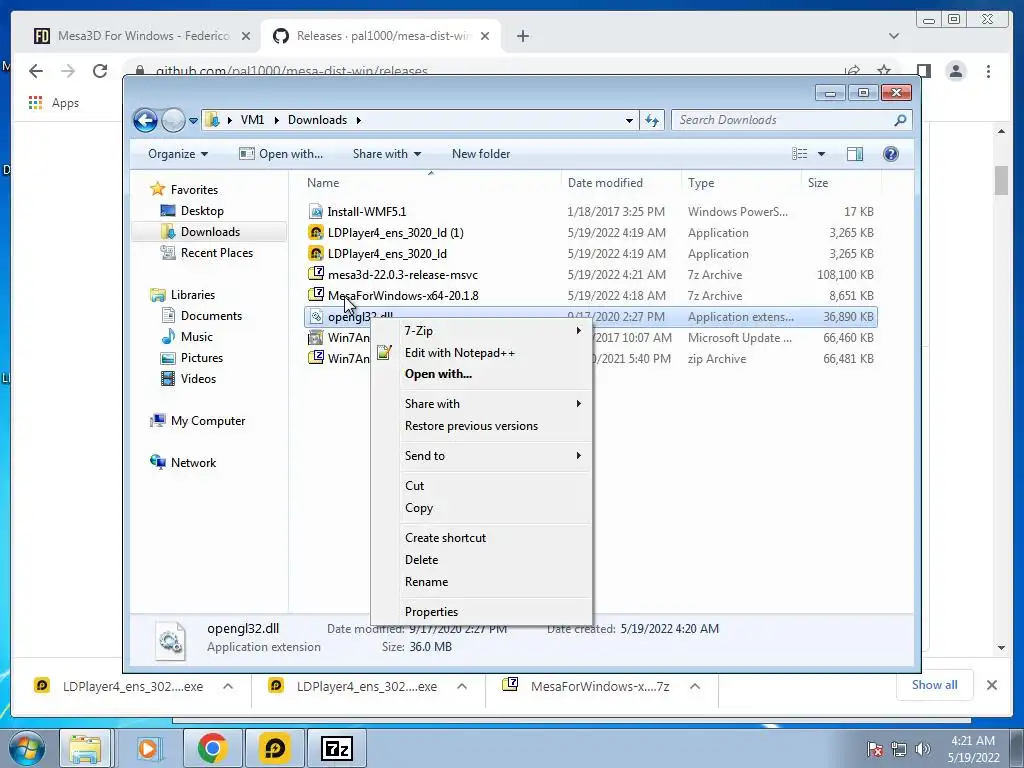Select the LDPlayer4_ens_3020_ld (1) application icon
This screenshot has height=768, width=1024.
316,232
